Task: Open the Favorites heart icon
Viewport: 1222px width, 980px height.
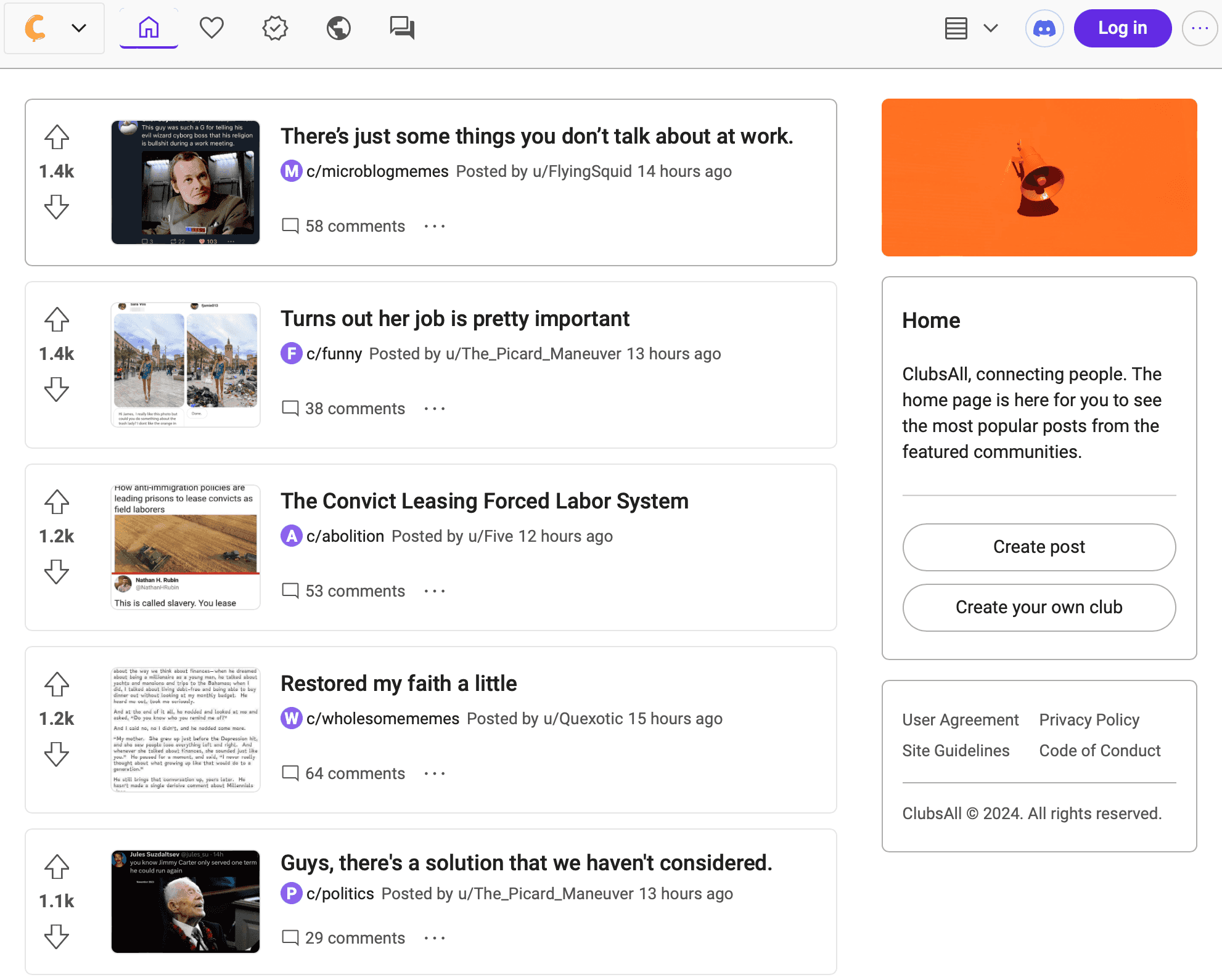Action: [211, 28]
